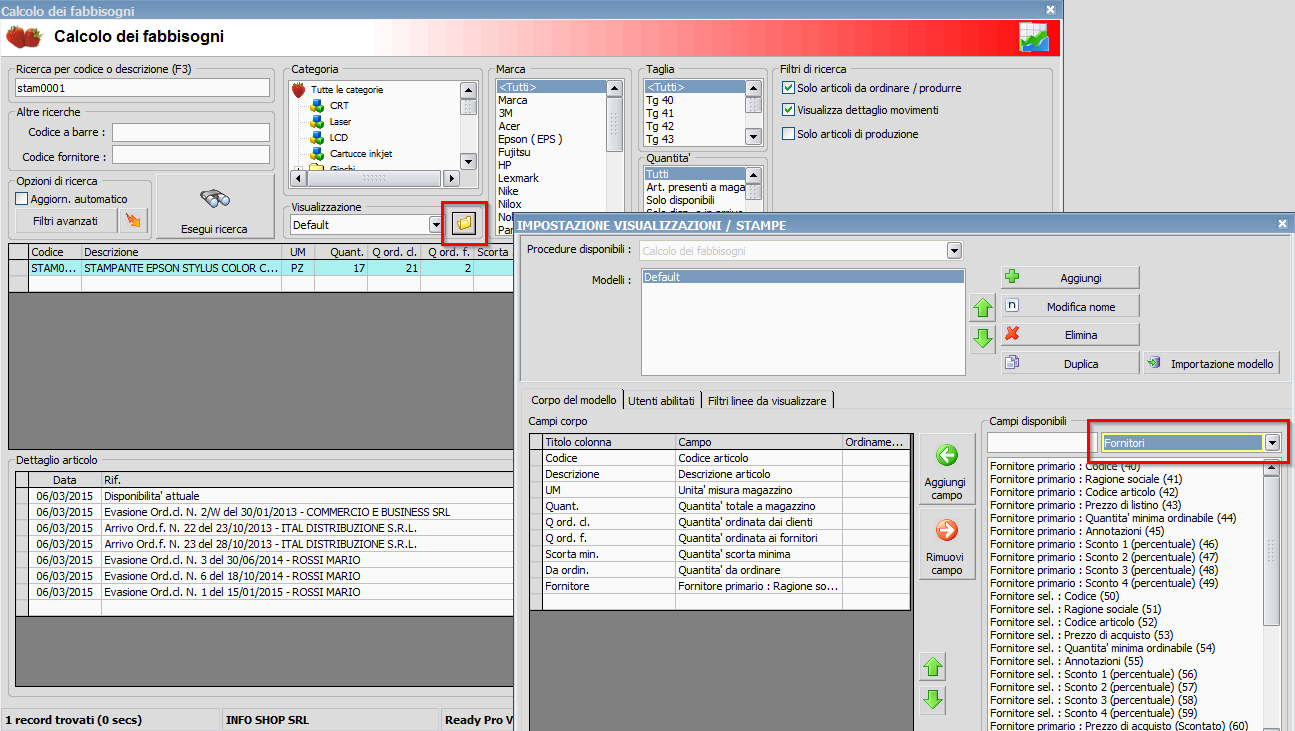Open the Fornitori dropdown in Campi disponibili

click(1272, 442)
